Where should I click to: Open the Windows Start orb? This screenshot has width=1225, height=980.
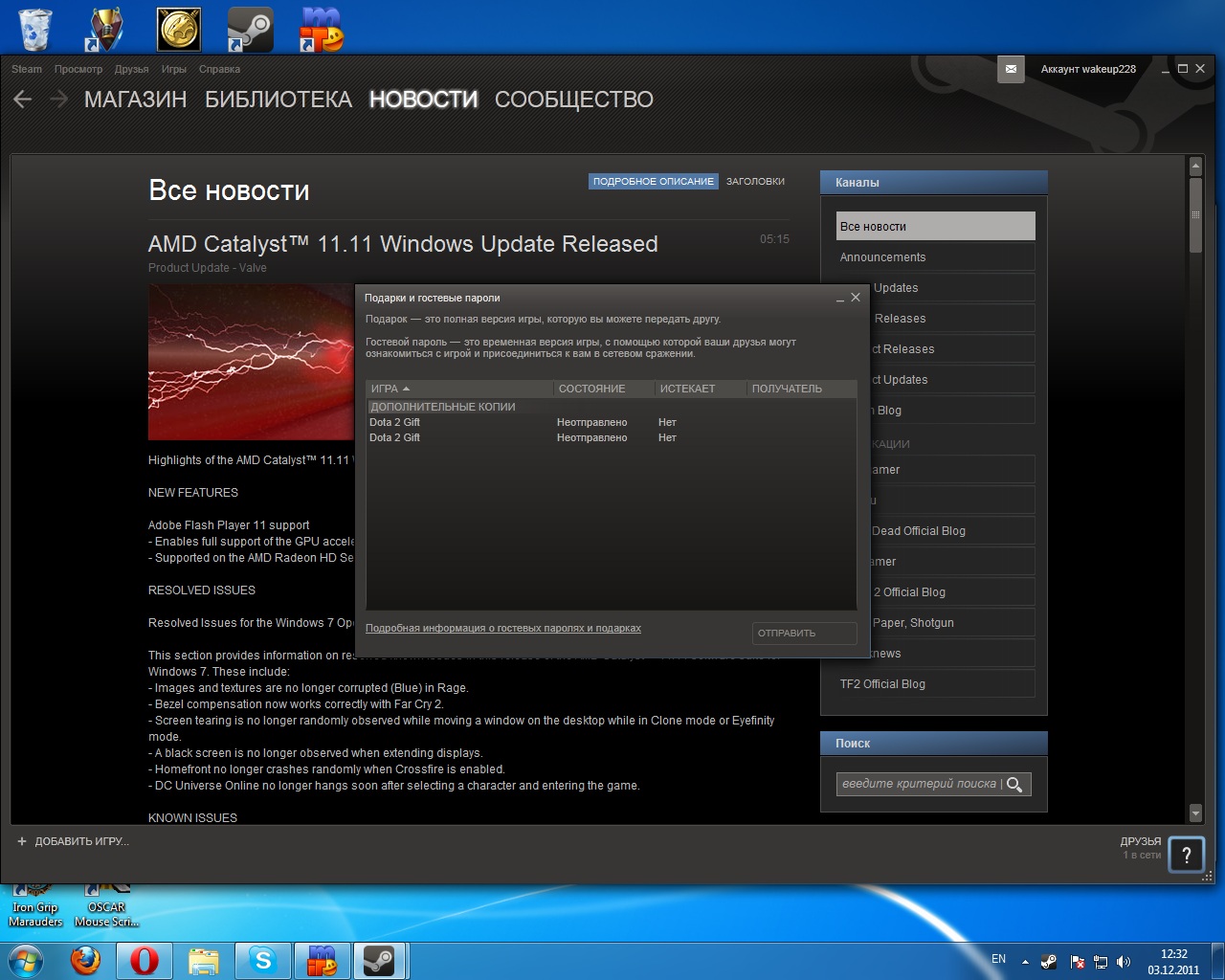[x=26, y=960]
